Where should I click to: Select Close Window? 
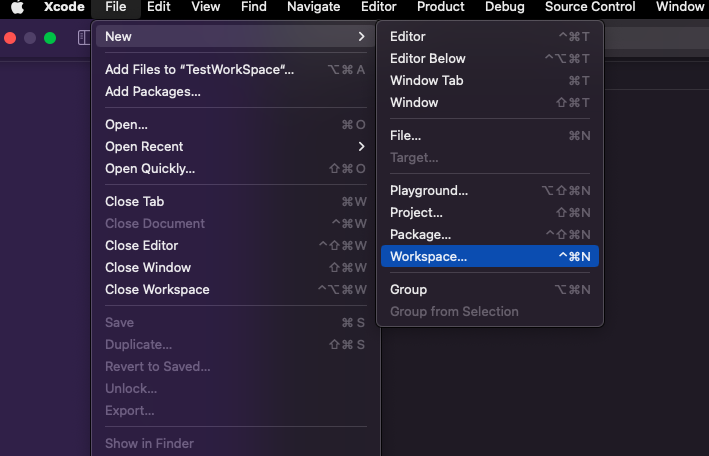point(235,267)
